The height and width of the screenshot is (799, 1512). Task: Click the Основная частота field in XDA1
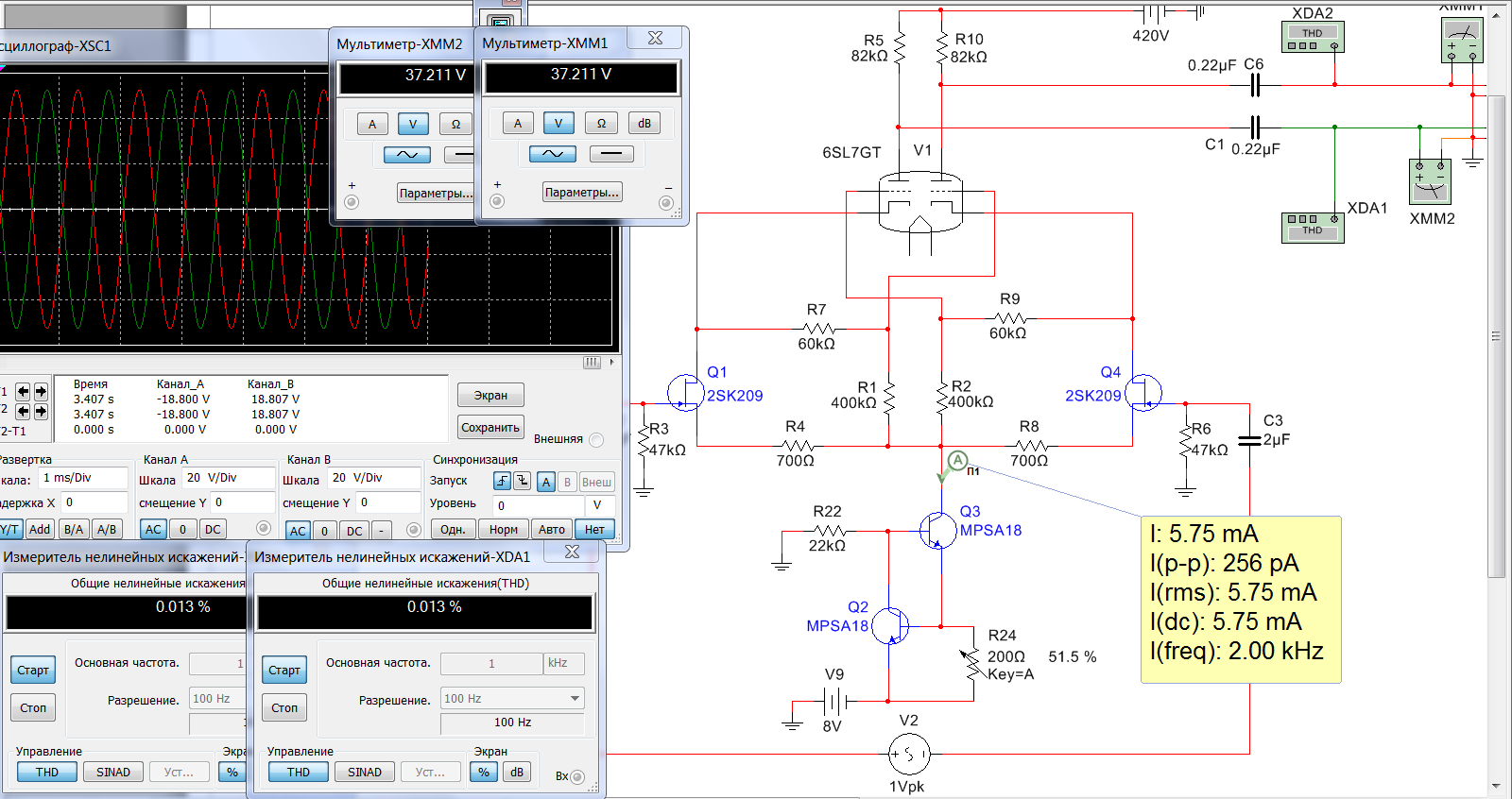pos(491,663)
